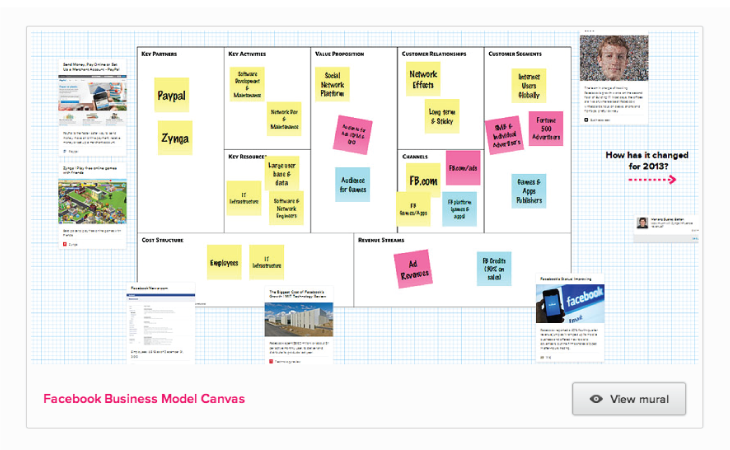The width and height of the screenshot is (730, 450).
Task: Click the Network Effects sticky note
Action: pos(423,80)
